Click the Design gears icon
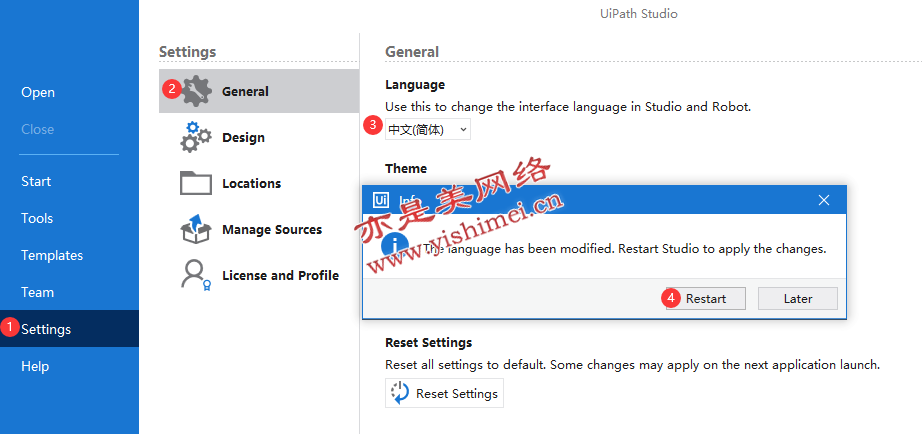The height and width of the screenshot is (434, 922). coord(195,137)
